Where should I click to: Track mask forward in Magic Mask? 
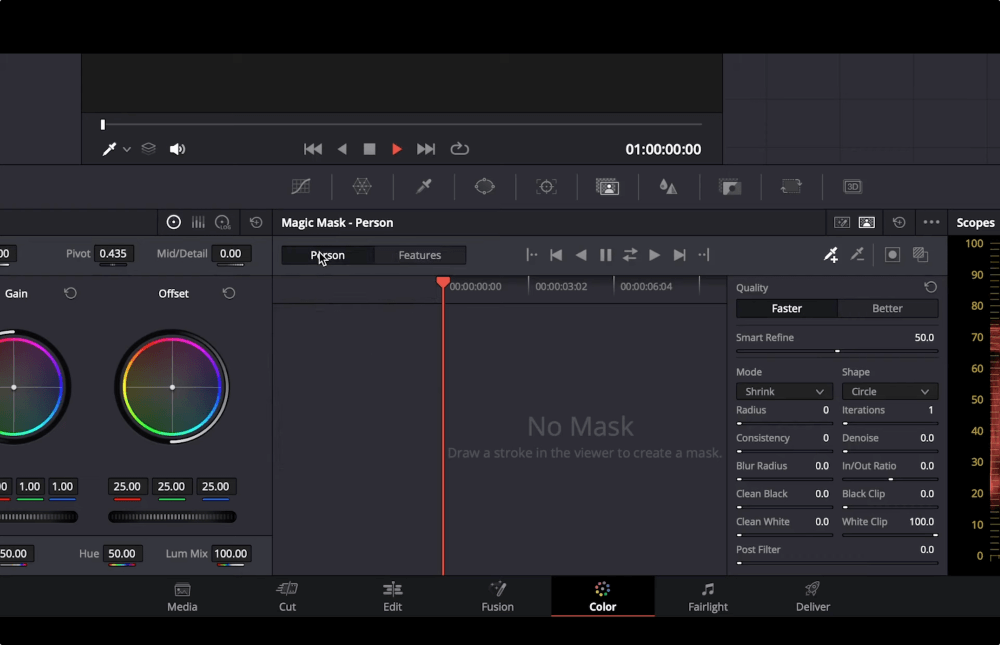point(654,255)
